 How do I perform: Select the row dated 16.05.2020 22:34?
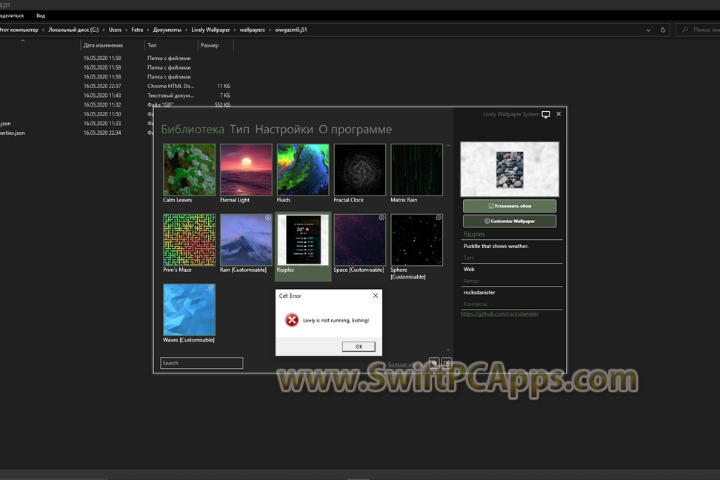click(x=77, y=133)
